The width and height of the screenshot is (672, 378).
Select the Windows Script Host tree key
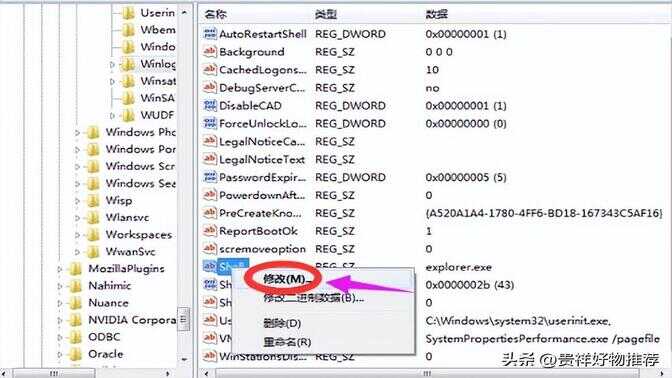[141, 166]
